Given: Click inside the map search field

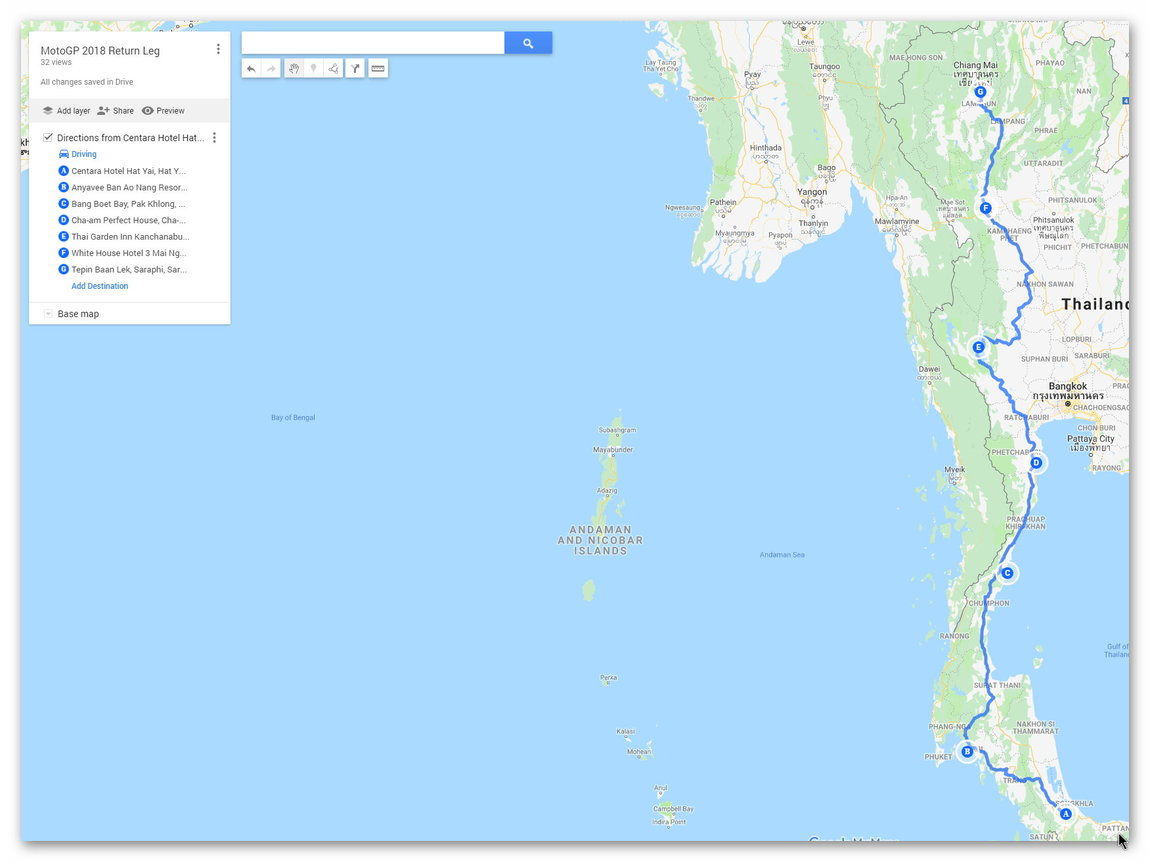Looking at the screenshot, I should 372,43.
